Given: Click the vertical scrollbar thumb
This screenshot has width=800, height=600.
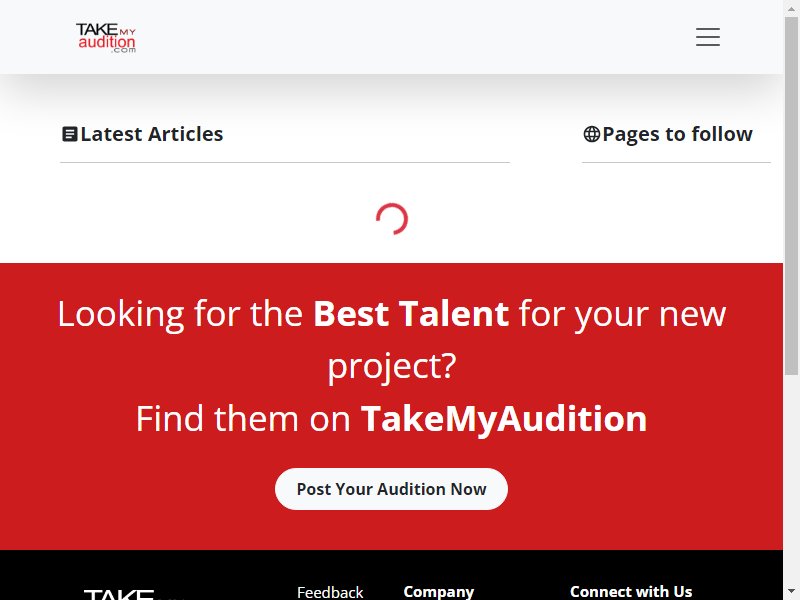Looking at the screenshot, I should [x=791, y=195].
